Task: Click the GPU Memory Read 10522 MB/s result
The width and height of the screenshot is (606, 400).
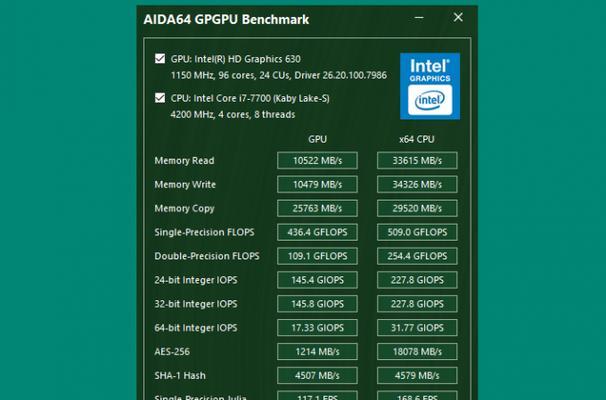Action: point(317,160)
